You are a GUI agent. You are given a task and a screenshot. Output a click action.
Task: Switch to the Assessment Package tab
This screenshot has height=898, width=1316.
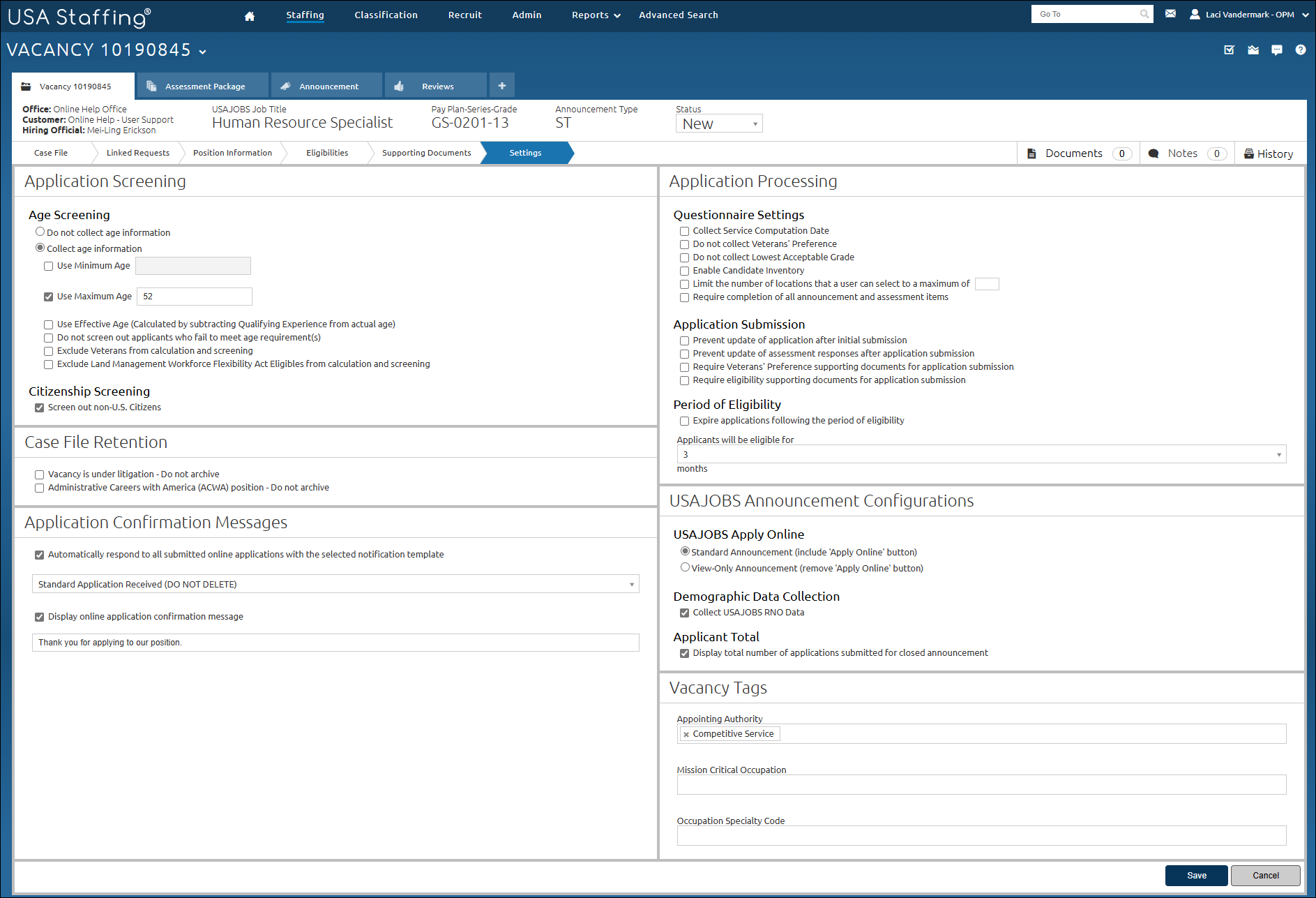coord(204,86)
